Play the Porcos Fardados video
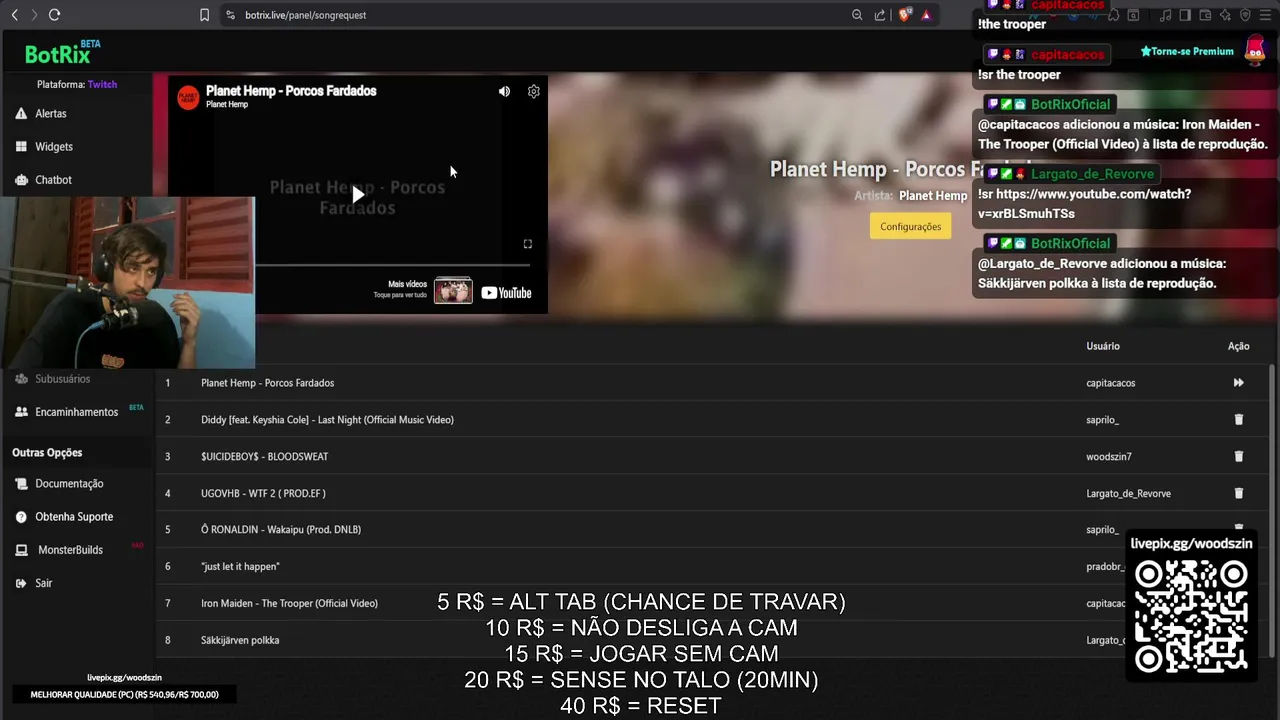Image resolution: width=1280 pixels, height=720 pixels. tap(358, 194)
